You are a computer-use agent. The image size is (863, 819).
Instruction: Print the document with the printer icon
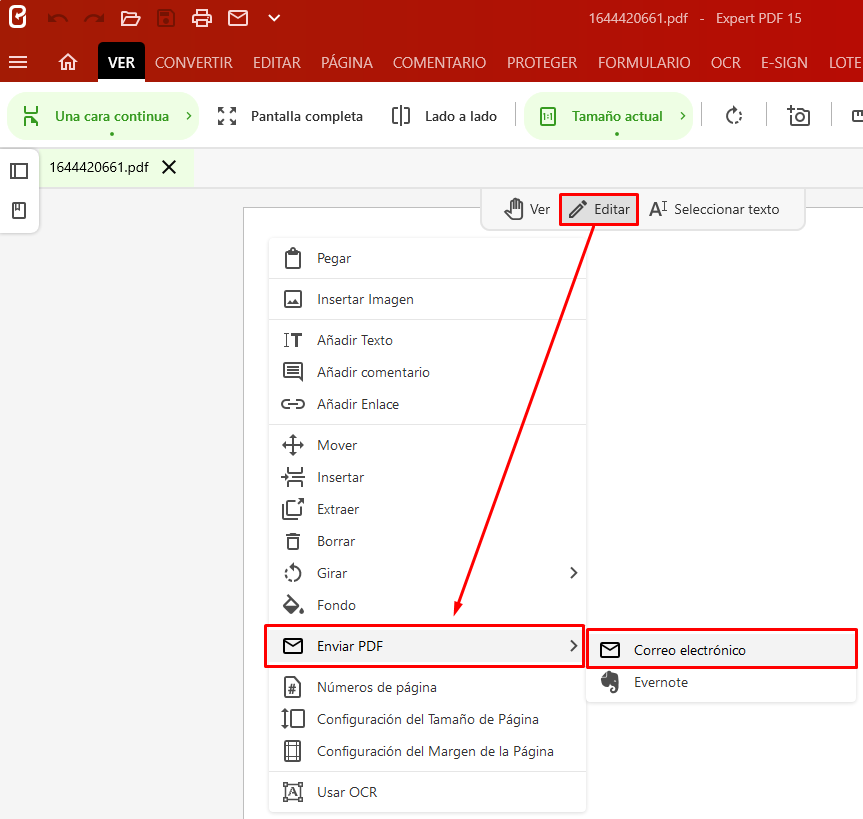(x=201, y=18)
